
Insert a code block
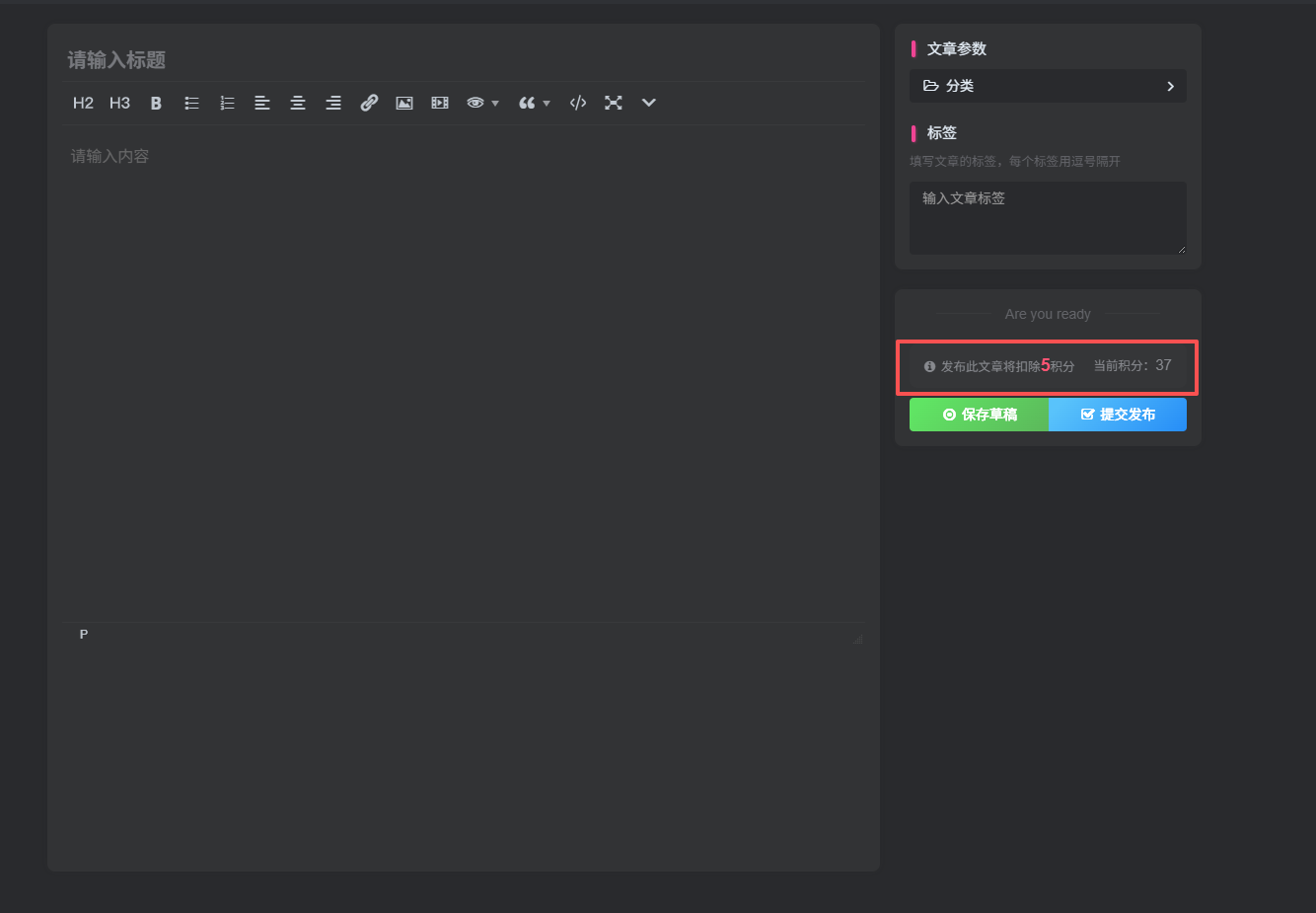[578, 103]
